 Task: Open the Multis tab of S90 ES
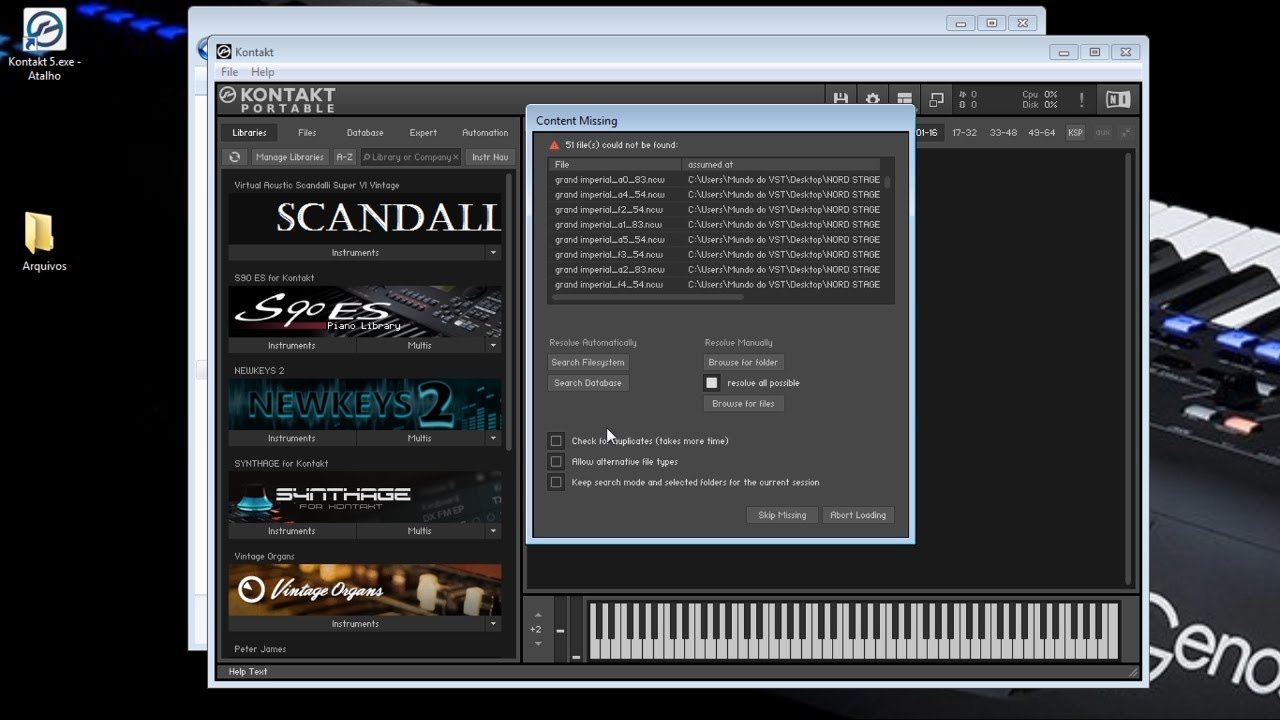[420, 346]
